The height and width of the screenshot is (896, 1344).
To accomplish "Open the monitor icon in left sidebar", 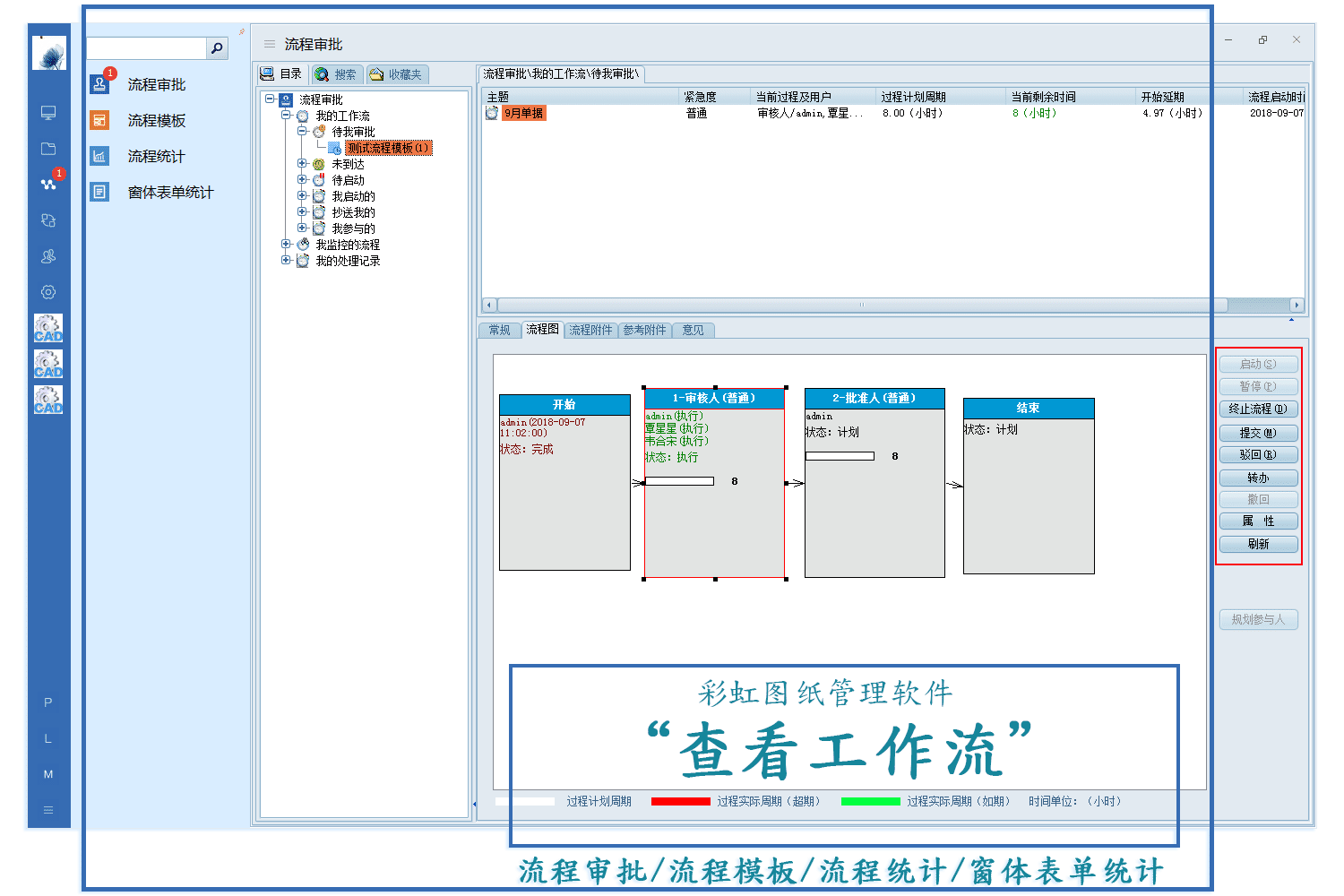I will coord(48,113).
